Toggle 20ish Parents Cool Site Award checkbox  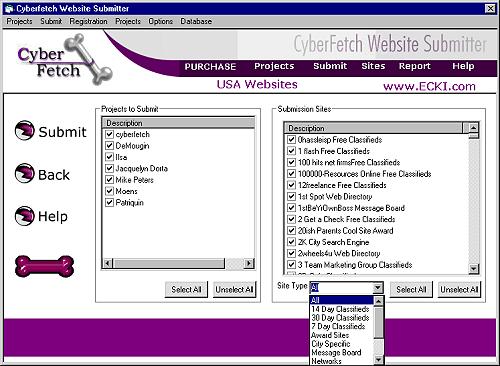(x=291, y=230)
